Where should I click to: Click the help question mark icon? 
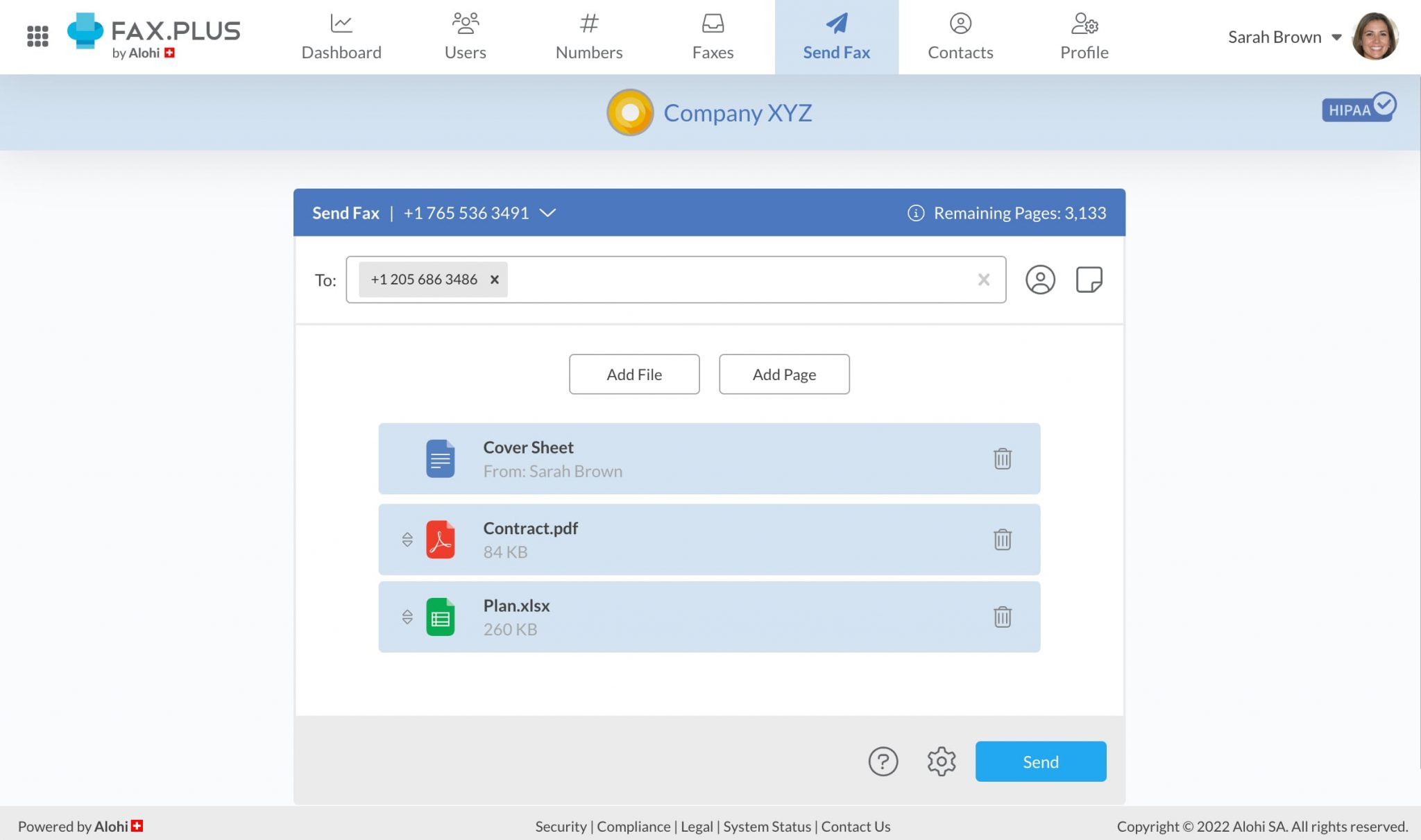pos(882,761)
